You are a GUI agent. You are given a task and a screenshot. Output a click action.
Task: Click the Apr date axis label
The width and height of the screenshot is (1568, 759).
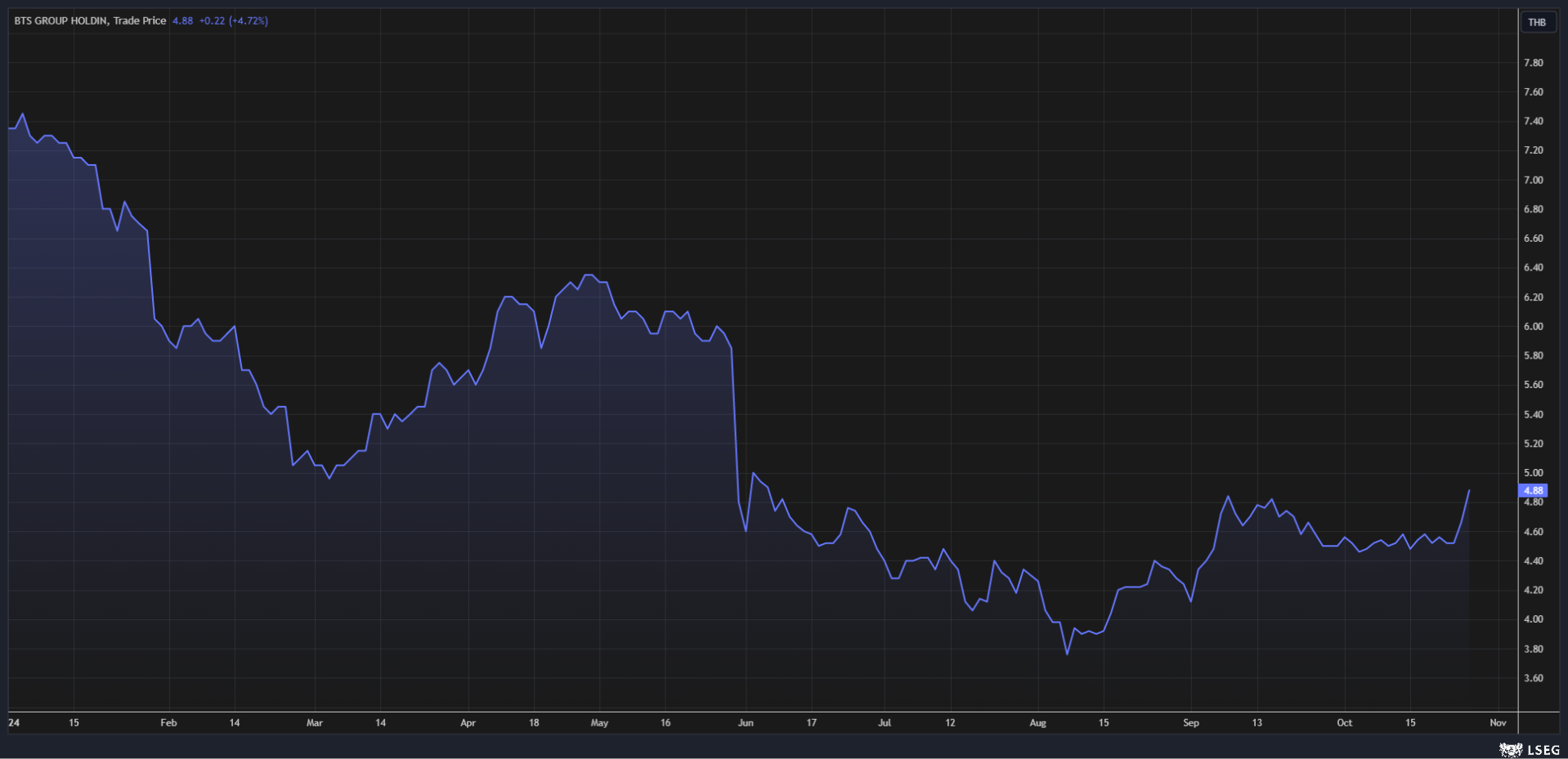click(468, 722)
